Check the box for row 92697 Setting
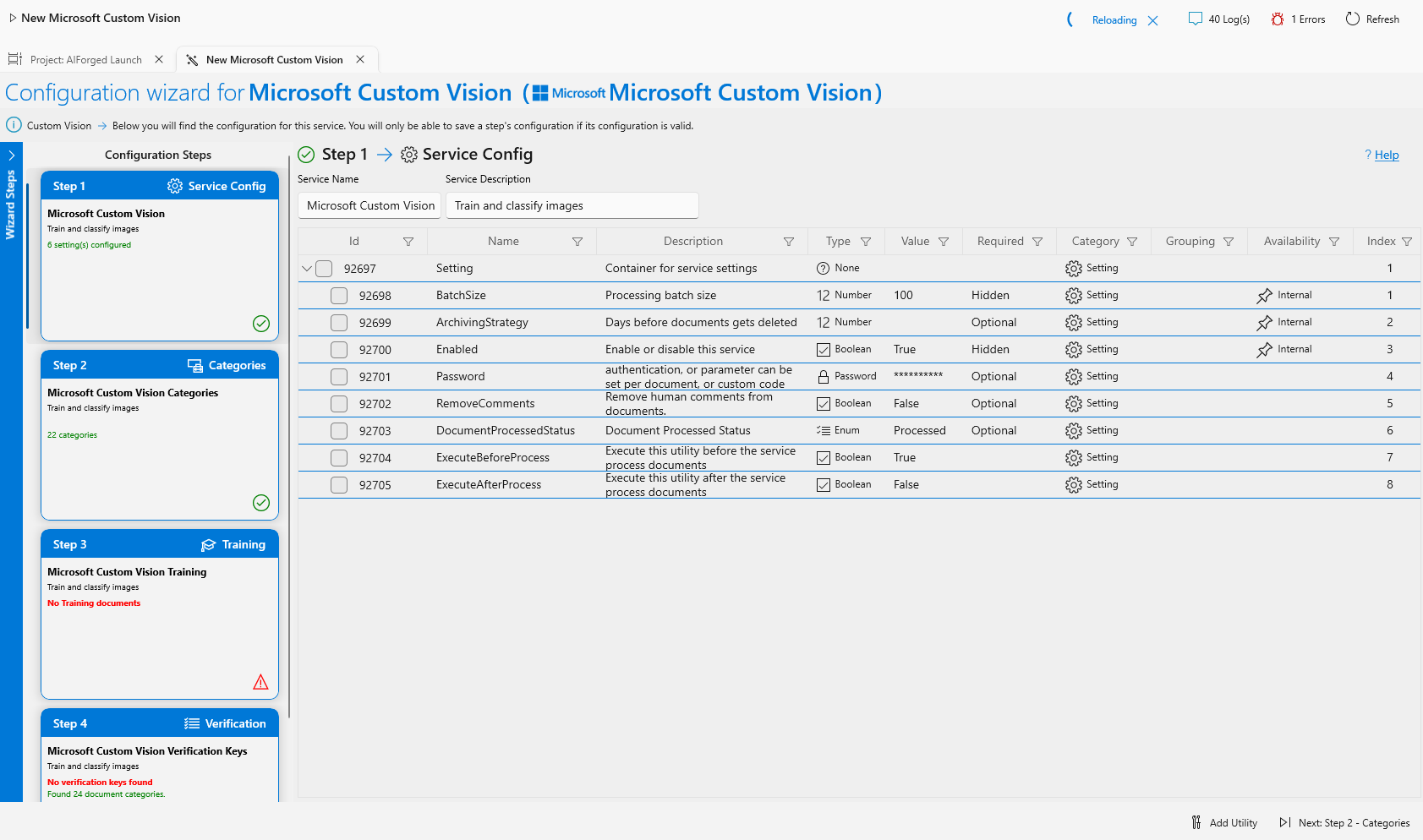The image size is (1423, 840). click(324, 269)
